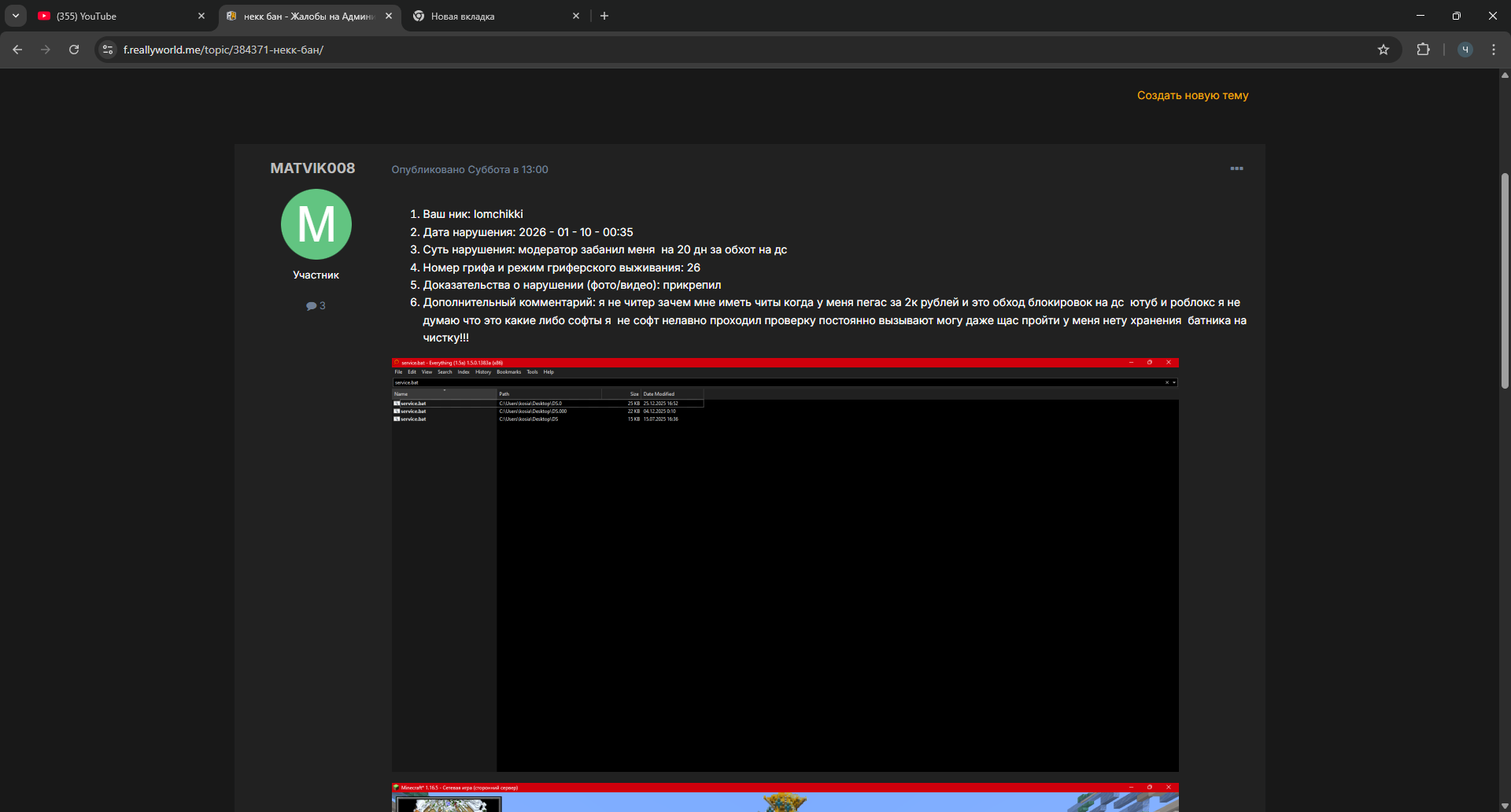Screen dimensions: 1511x812
Task: Open a new browser tab
Action: [604, 16]
